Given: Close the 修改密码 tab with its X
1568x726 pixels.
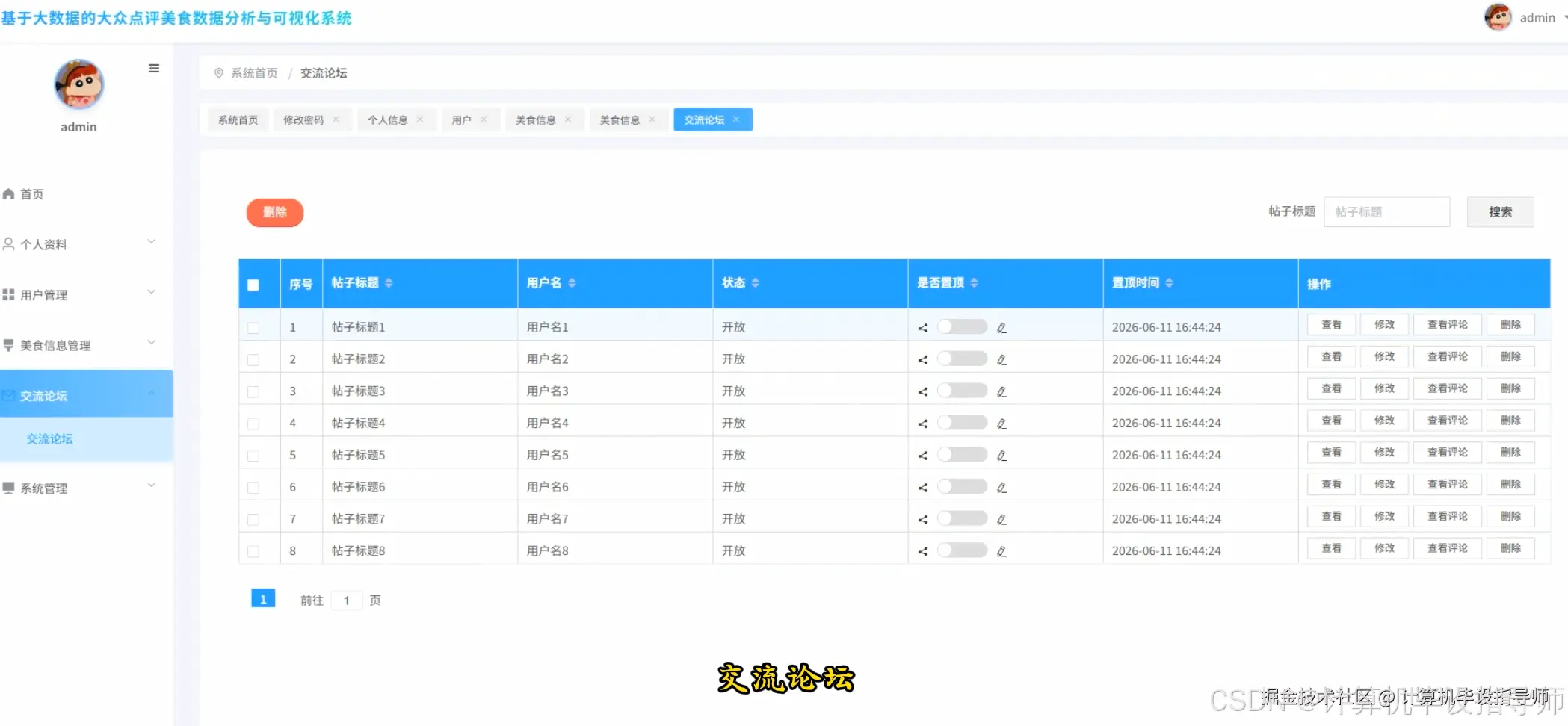Looking at the screenshot, I should 336,120.
